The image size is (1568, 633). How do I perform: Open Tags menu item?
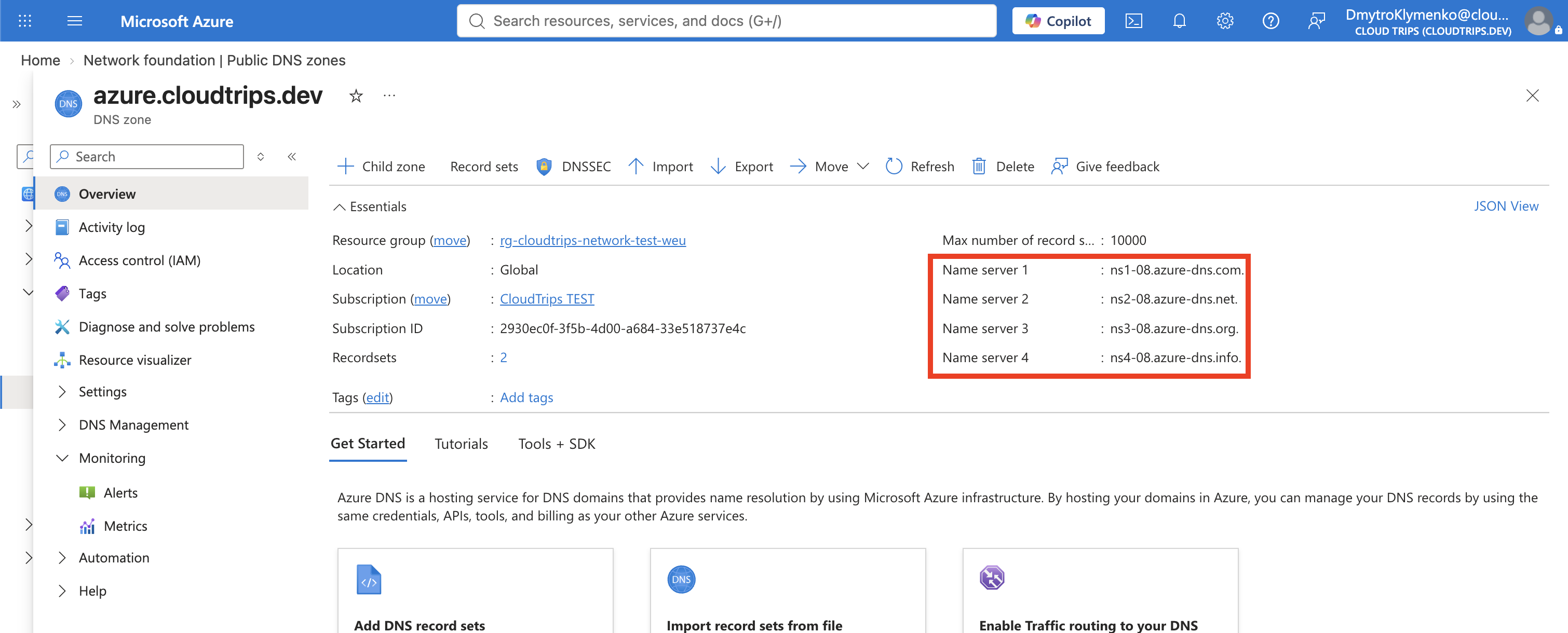click(x=92, y=294)
